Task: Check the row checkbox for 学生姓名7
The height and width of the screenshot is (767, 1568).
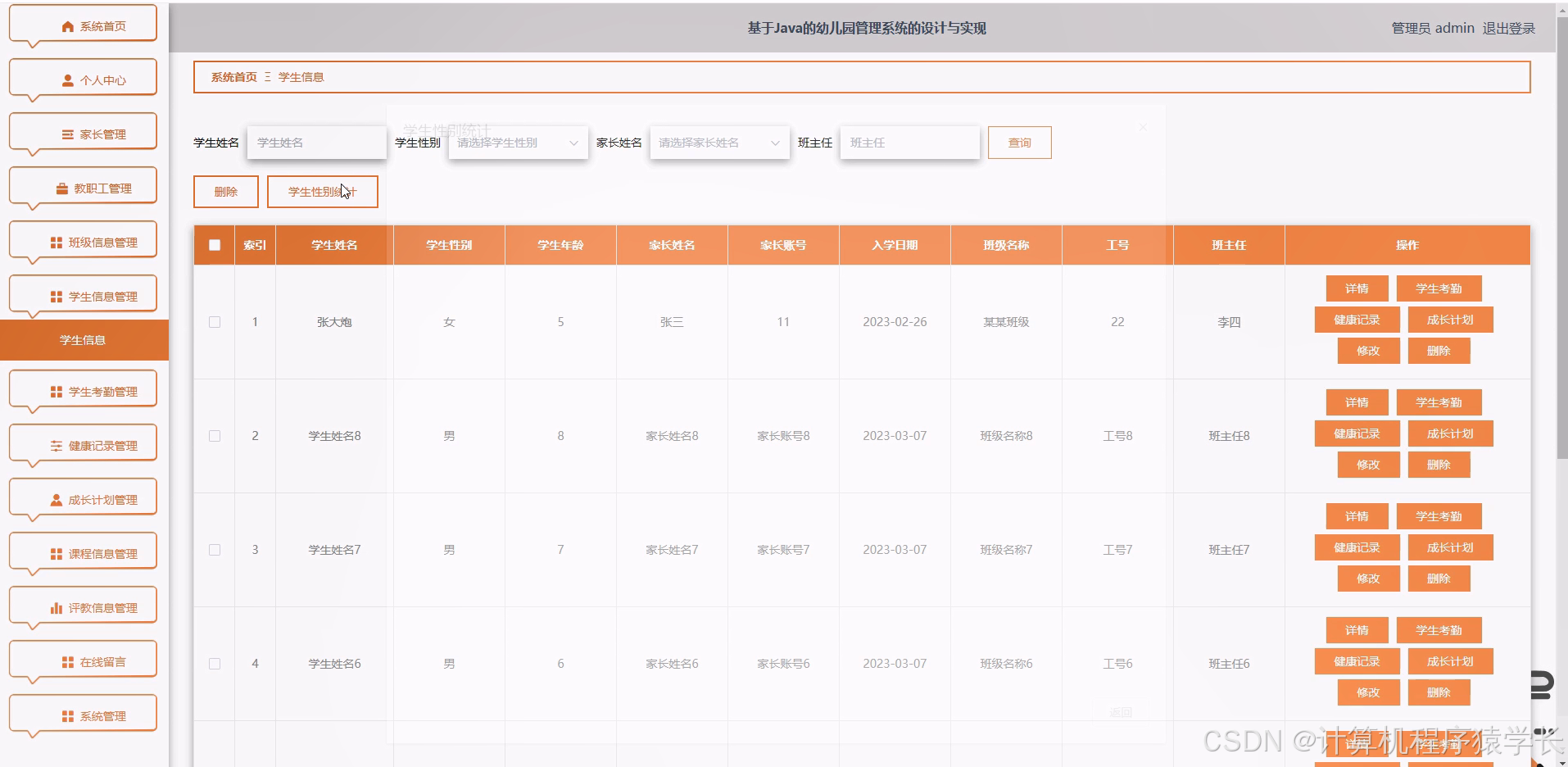Action: coord(215,550)
